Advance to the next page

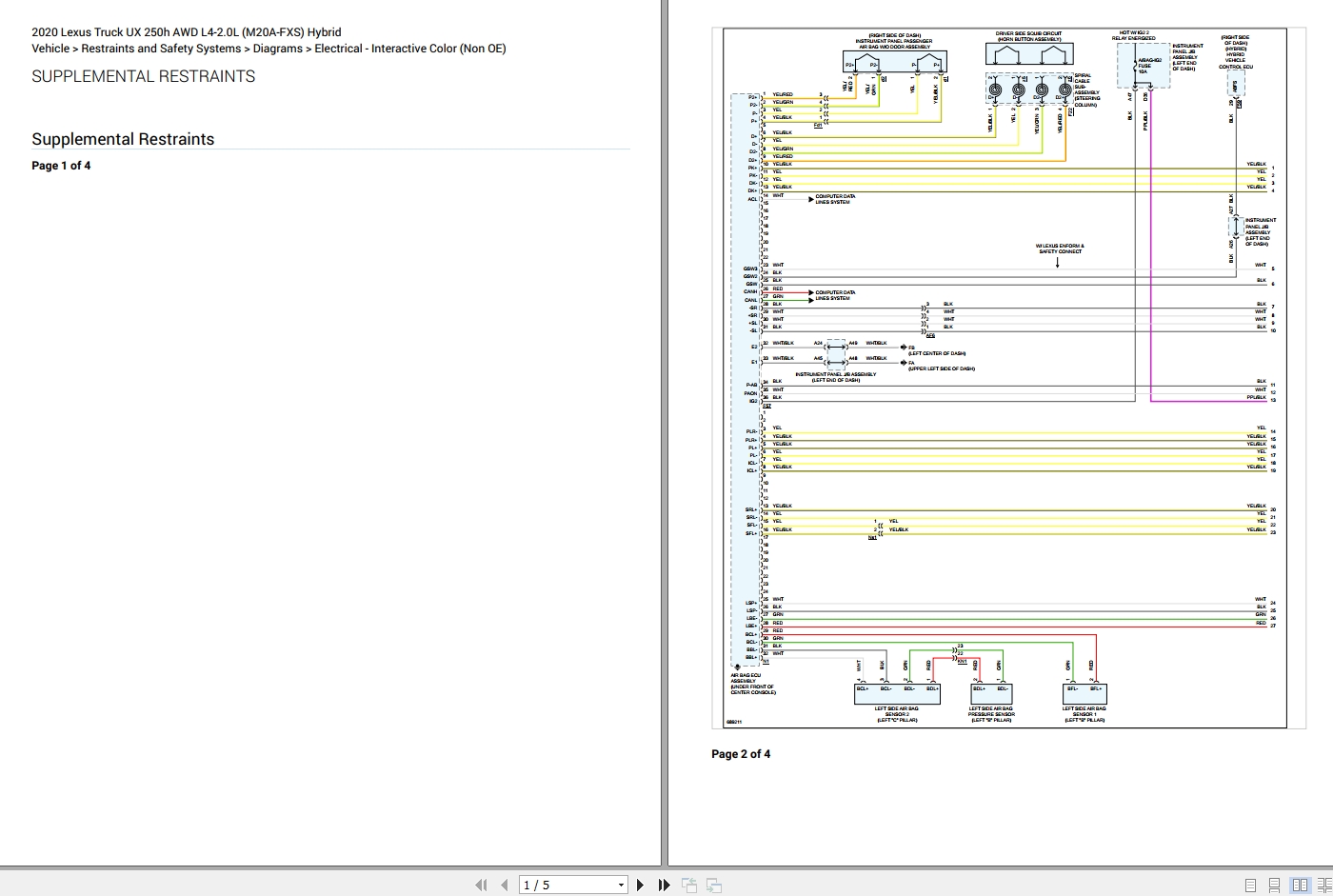[x=640, y=885]
